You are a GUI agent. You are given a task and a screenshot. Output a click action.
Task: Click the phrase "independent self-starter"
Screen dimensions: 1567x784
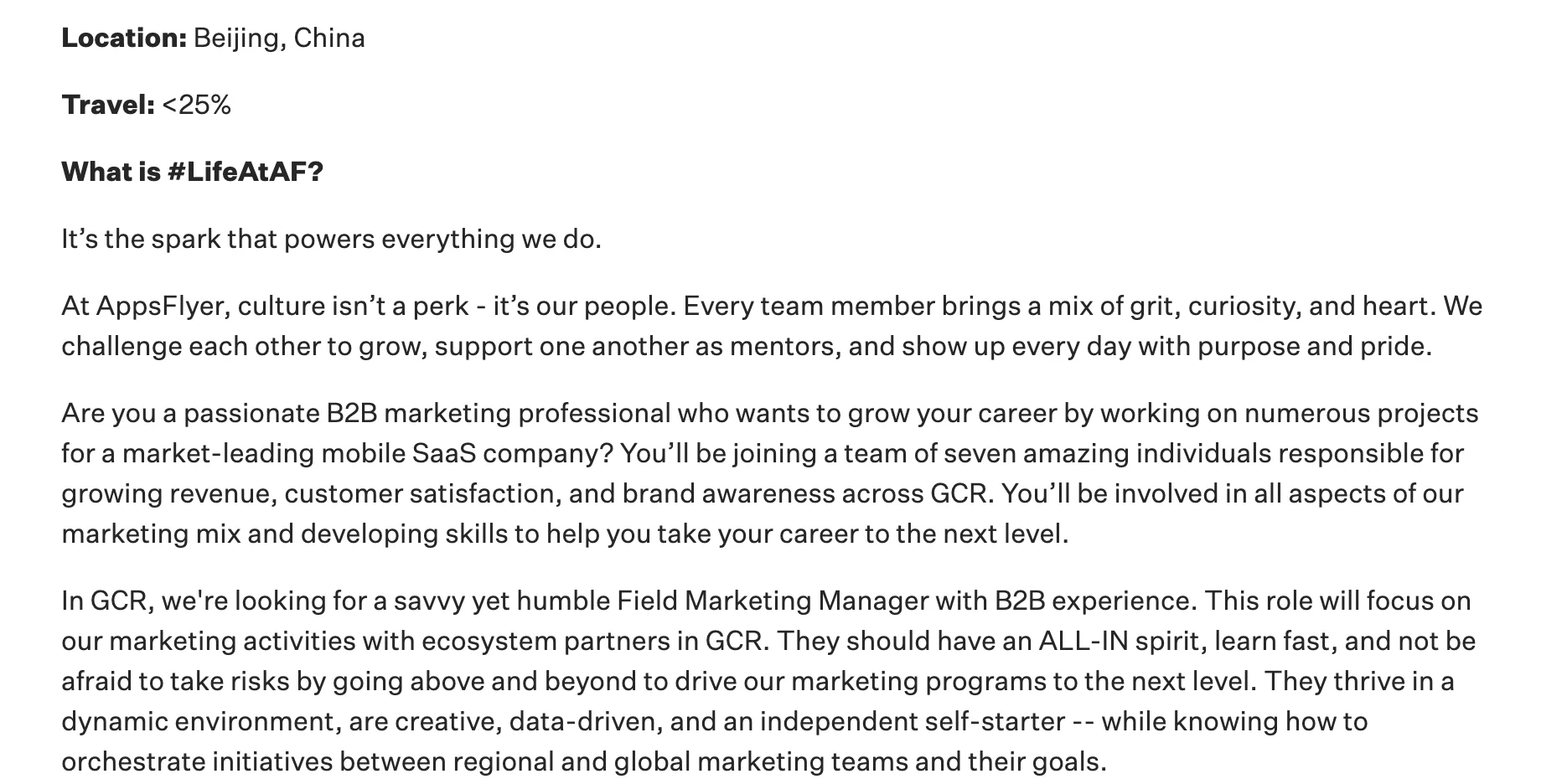coord(912,722)
